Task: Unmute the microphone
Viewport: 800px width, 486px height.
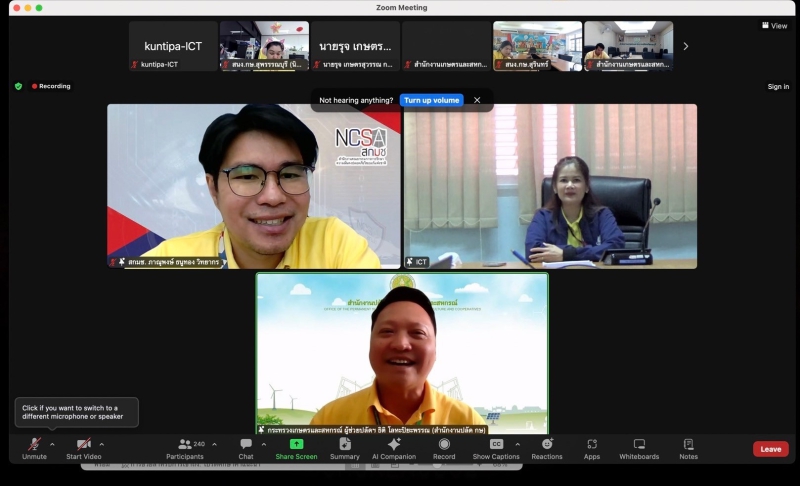Action: pos(34,449)
